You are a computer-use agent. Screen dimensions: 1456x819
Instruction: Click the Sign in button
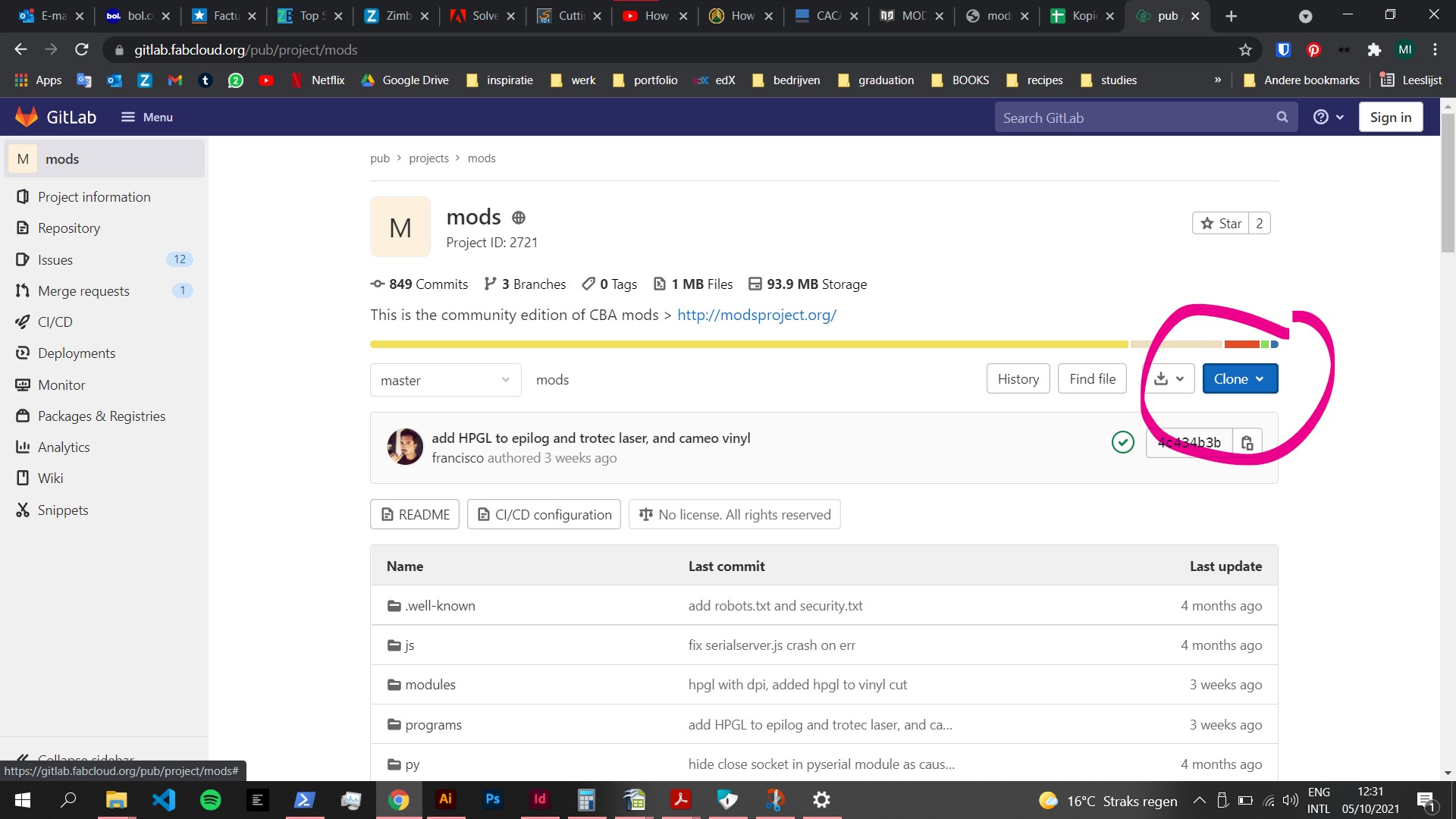1390,117
